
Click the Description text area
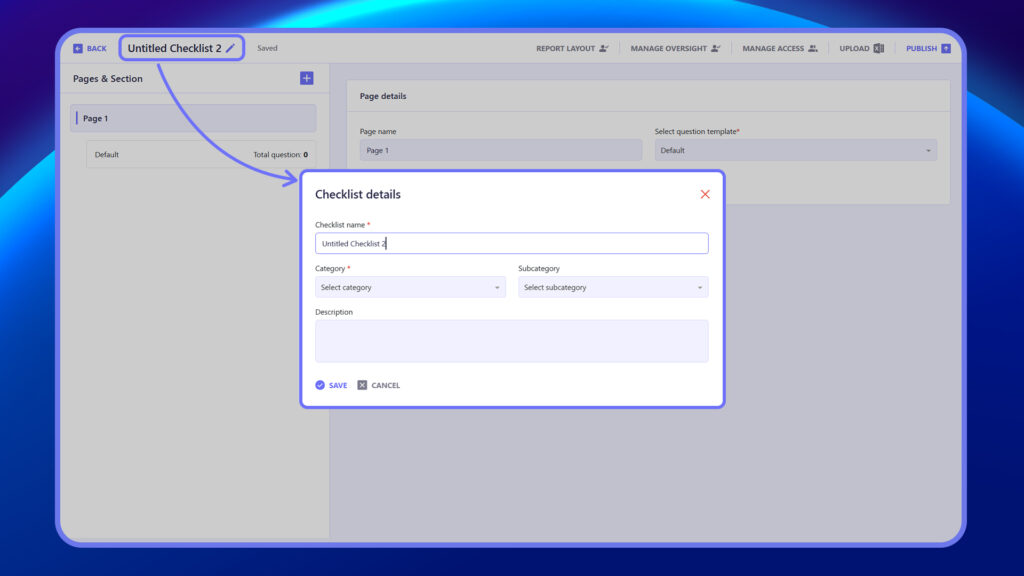511,341
